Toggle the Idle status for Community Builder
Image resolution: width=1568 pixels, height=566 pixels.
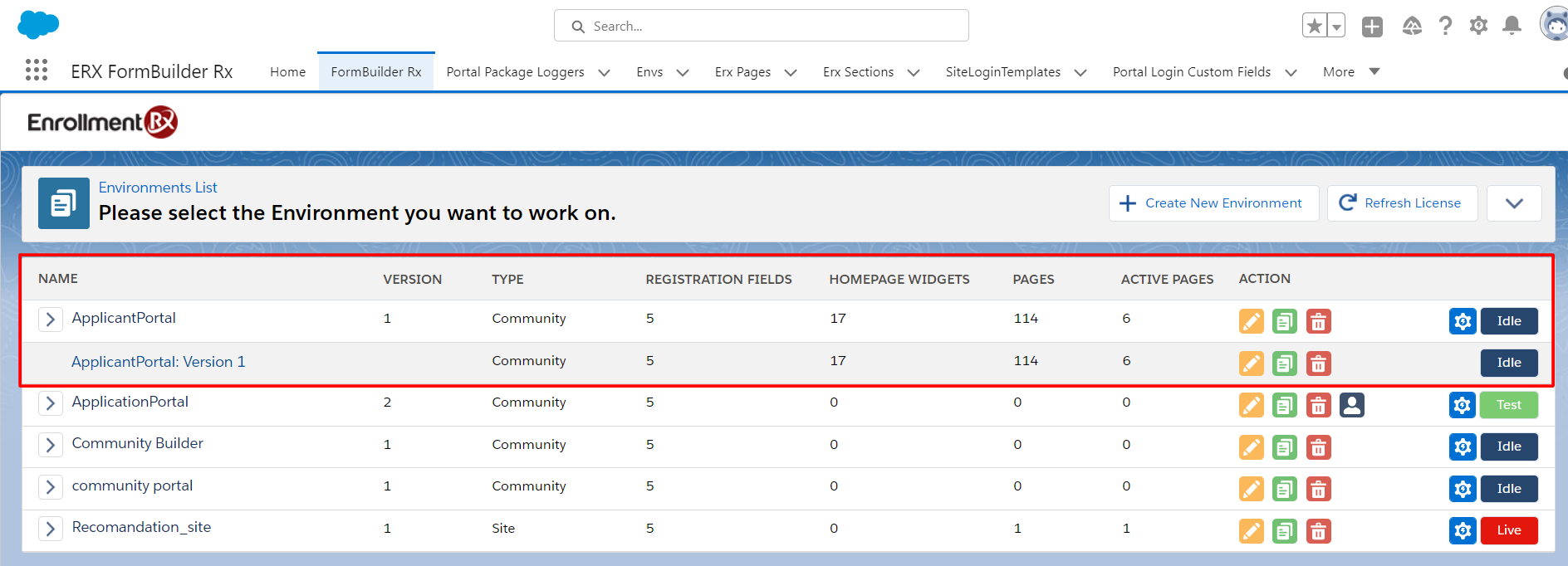pyautogui.click(x=1508, y=446)
